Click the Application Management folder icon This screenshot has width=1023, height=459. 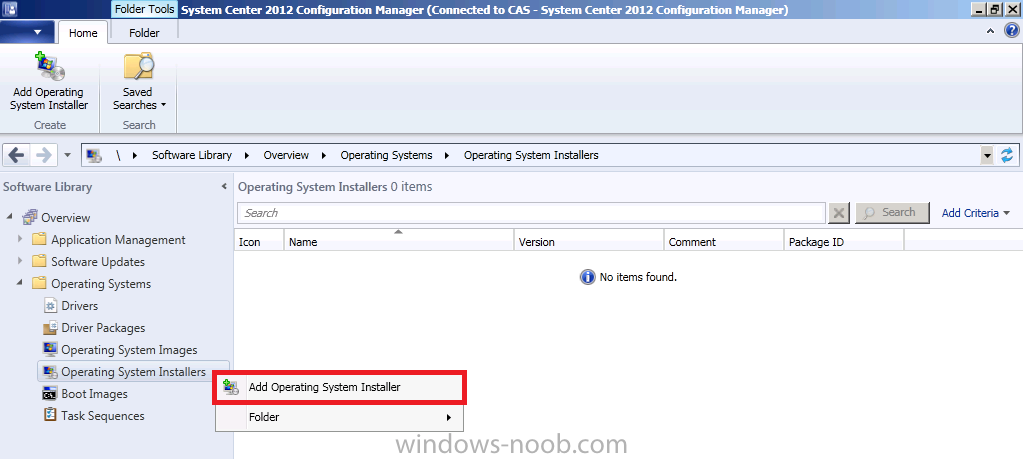39,239
